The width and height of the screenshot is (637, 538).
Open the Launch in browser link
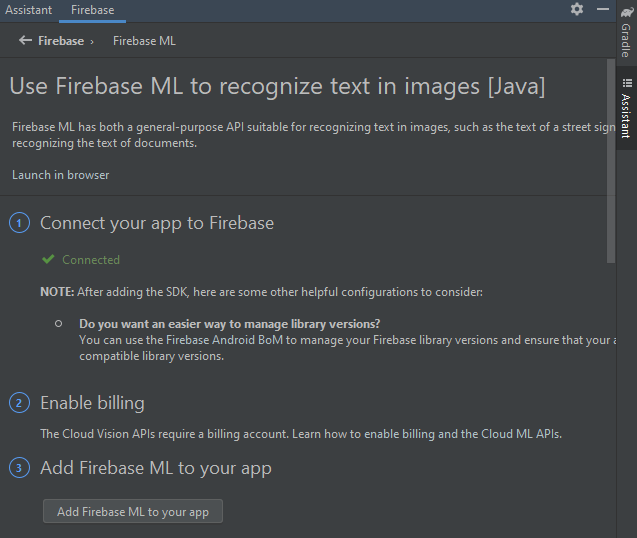(60, 175)
